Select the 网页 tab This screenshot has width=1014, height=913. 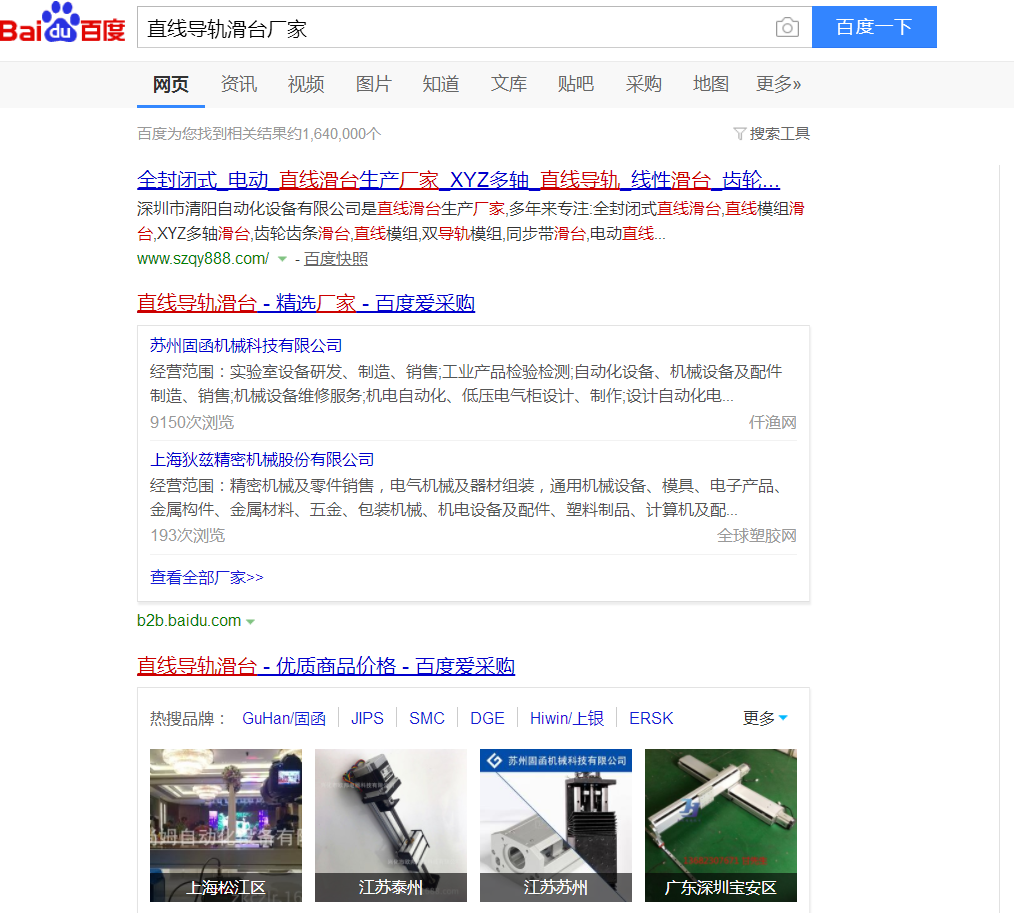coord(171,84)
